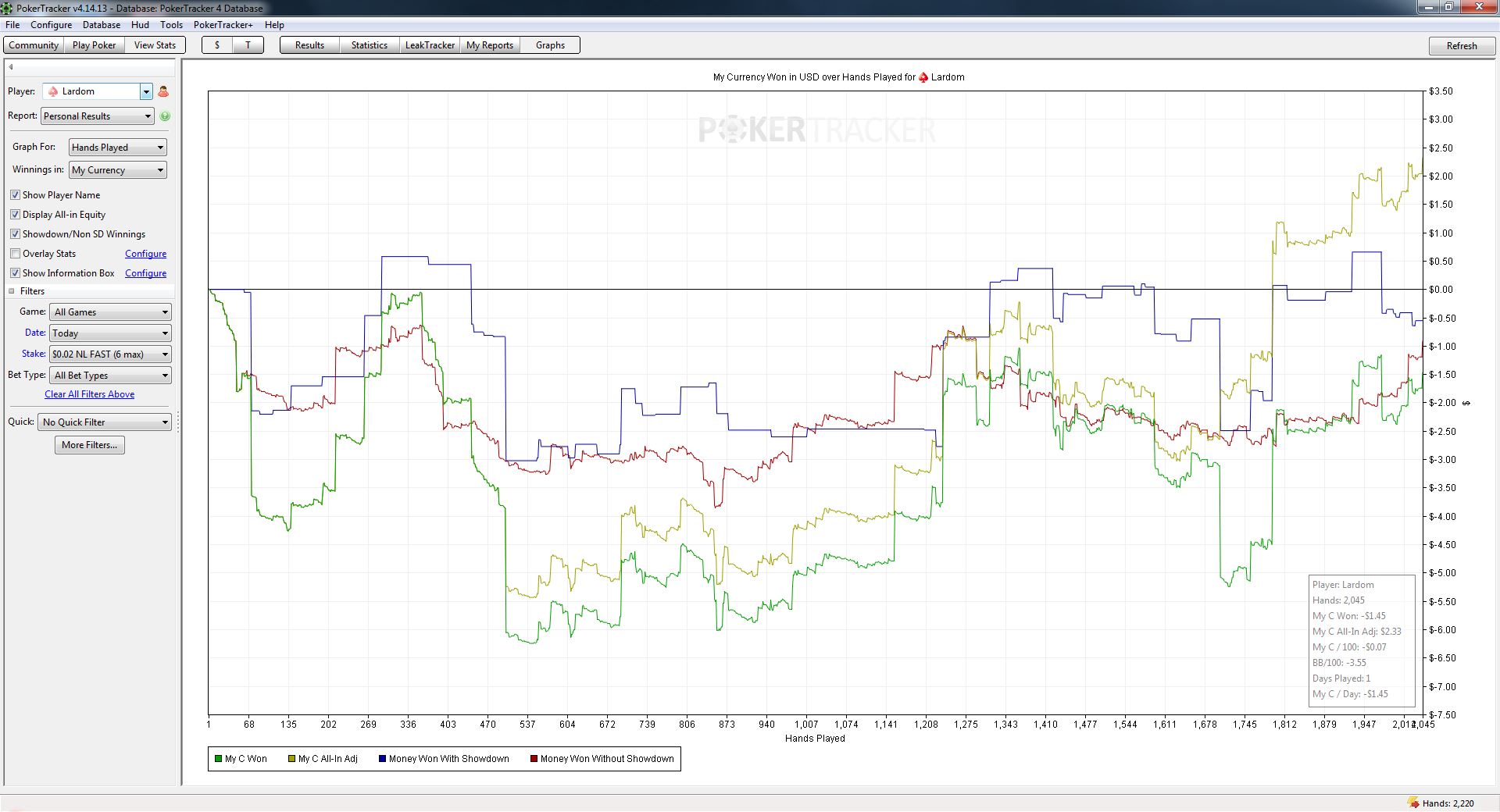
Task: Select the $ cash games button
Action: tap(217, 45)
